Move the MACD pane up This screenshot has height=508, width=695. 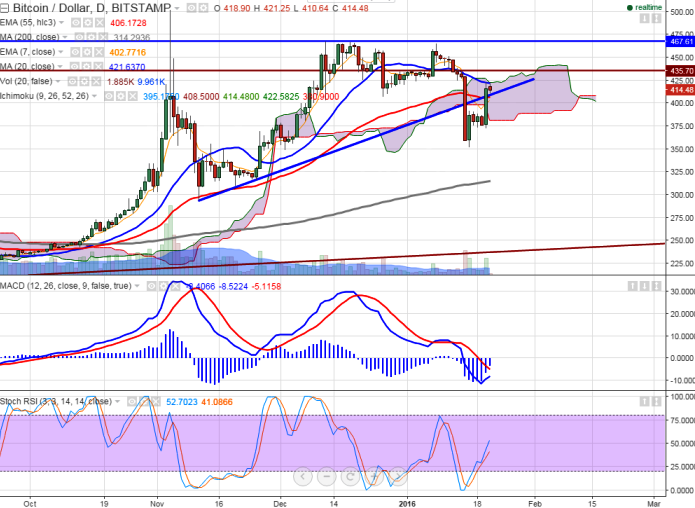[633, 286]
